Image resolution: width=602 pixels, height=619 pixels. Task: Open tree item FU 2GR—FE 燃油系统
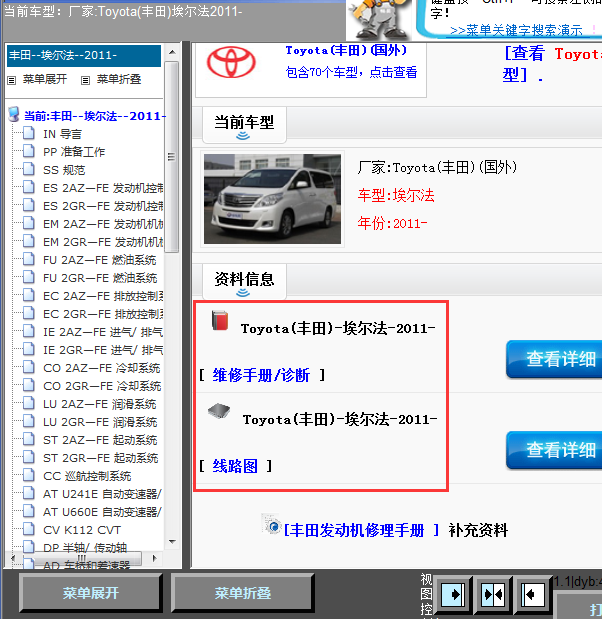(100, 278)
